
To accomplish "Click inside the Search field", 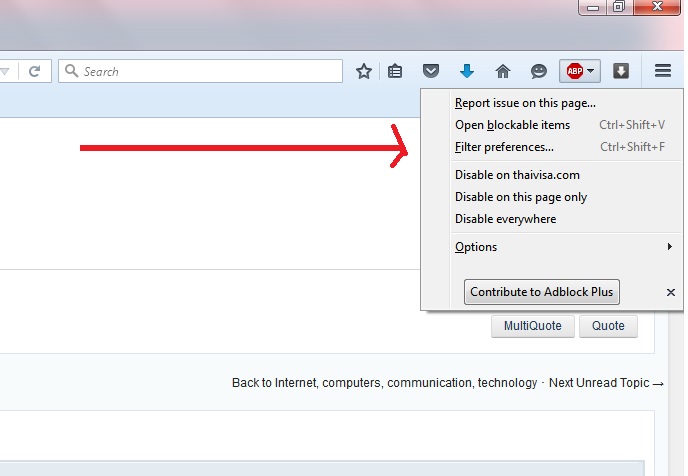I will [201, 71].
